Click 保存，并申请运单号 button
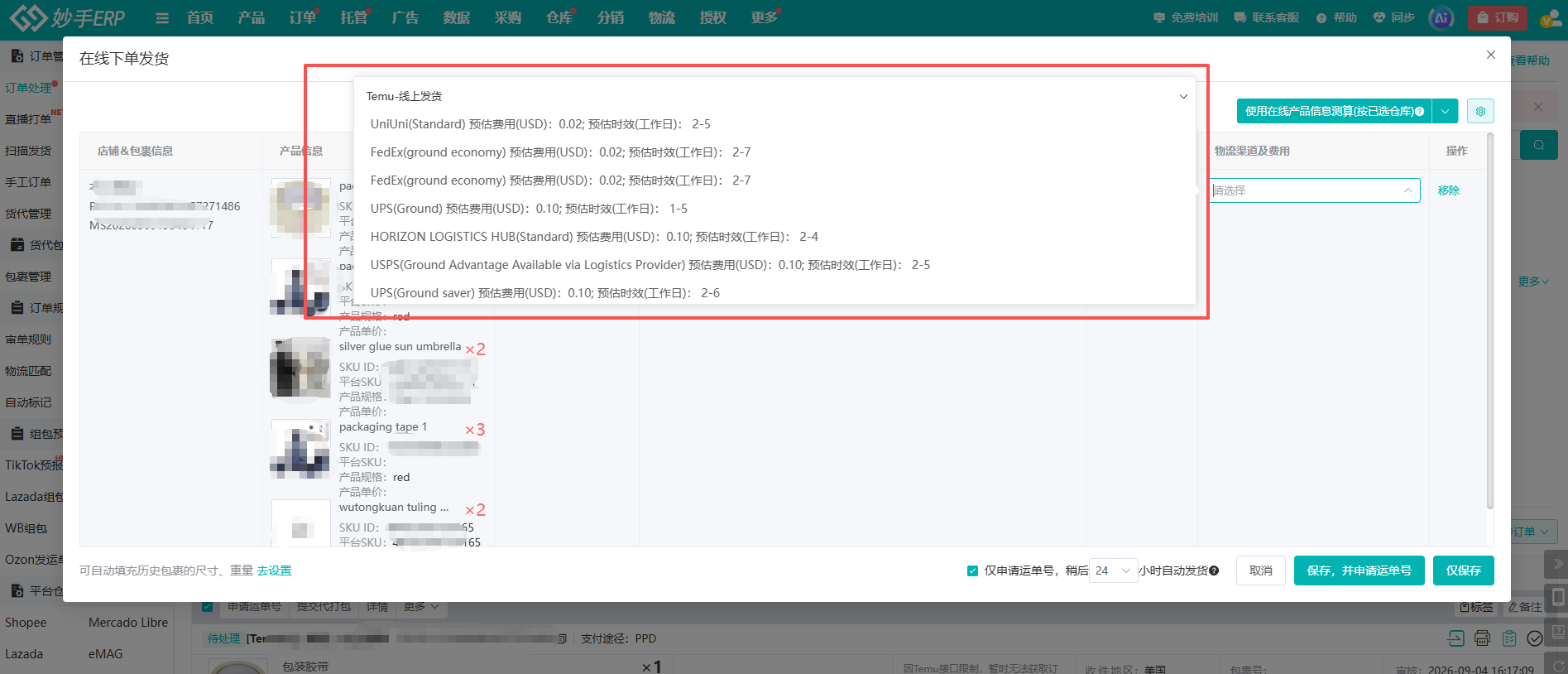 click(x=1359, y=570)
